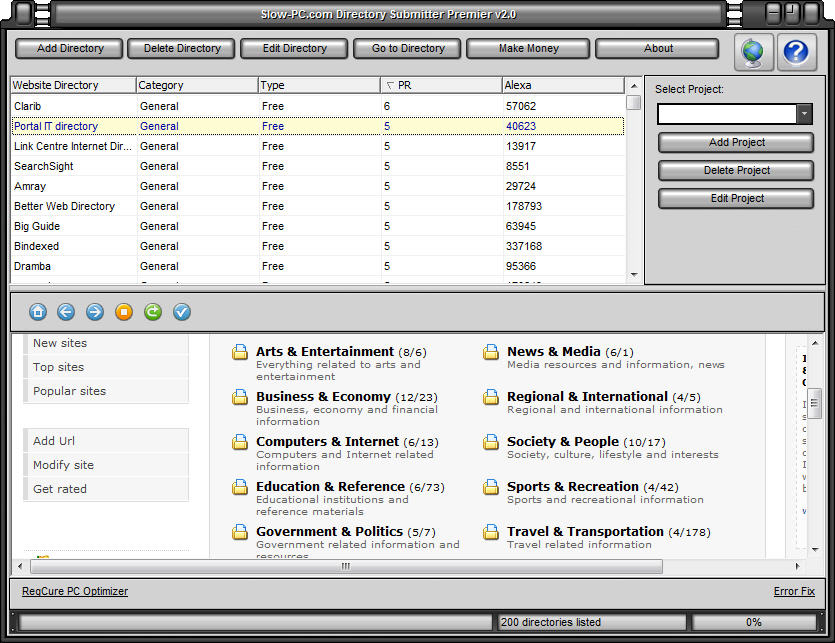This screenshot has width=835, height=643.
Task: Click the browser horizontal scrollbar thumb
Action: (x=346, y=566)
